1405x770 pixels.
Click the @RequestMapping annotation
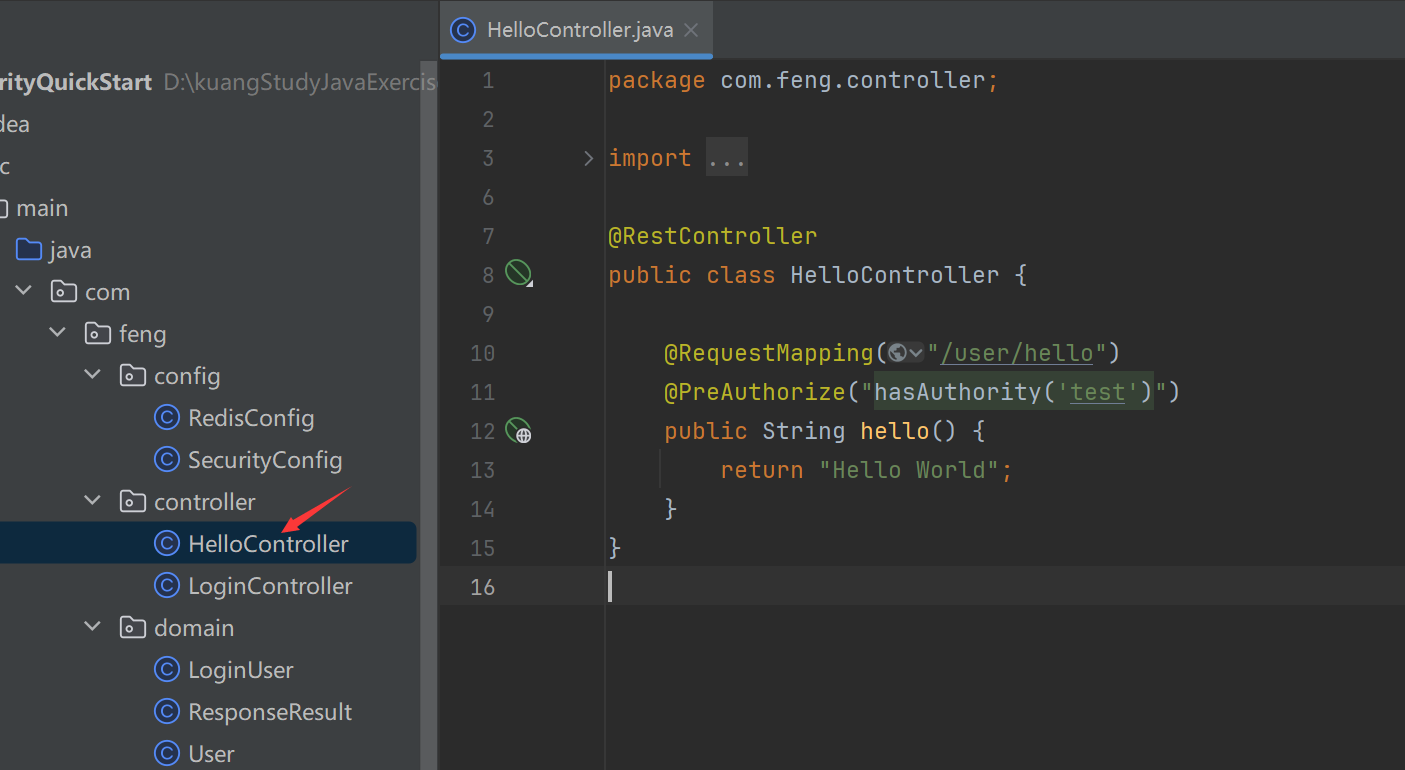[x=769, y=353]
